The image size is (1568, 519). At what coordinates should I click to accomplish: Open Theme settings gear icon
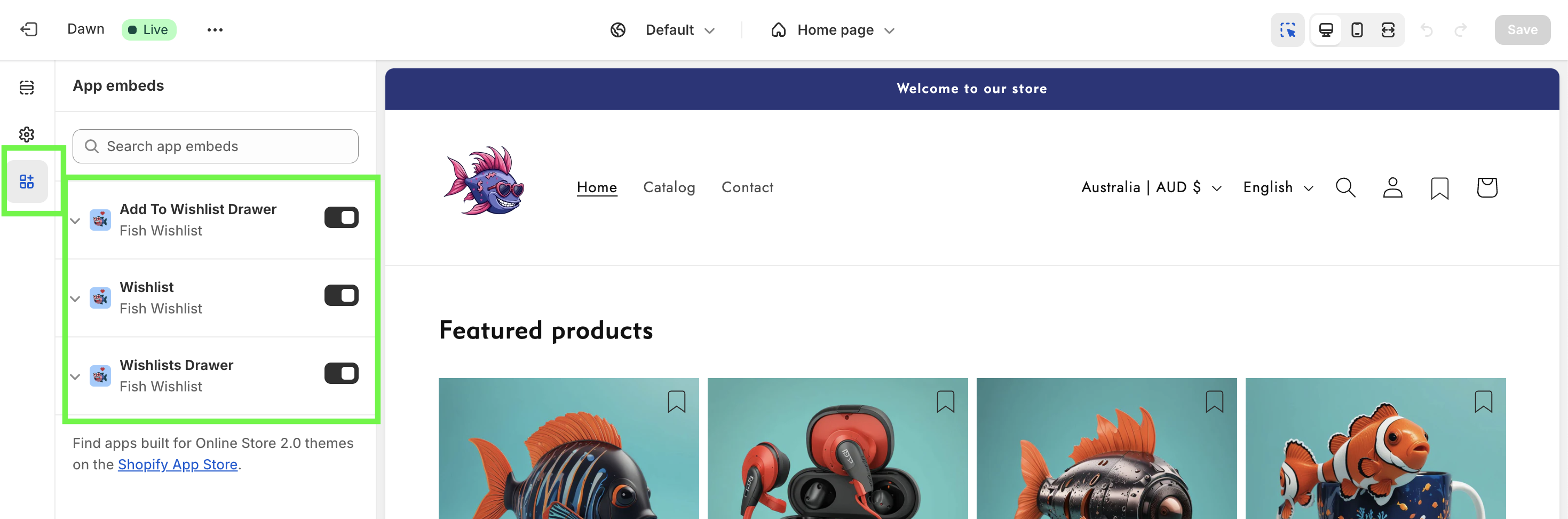click(27, 134)
